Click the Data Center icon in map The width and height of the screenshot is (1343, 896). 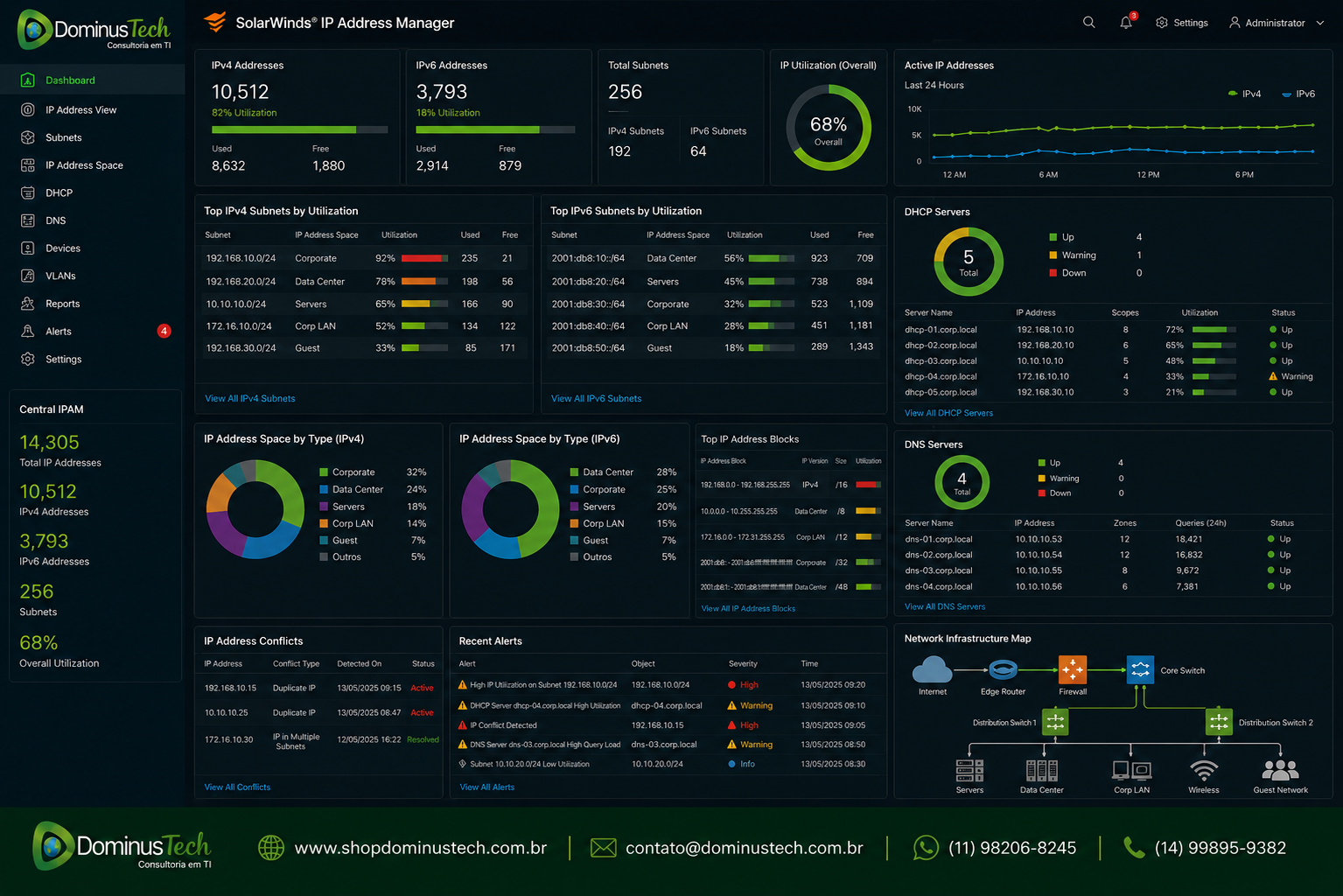[1041, 770]
